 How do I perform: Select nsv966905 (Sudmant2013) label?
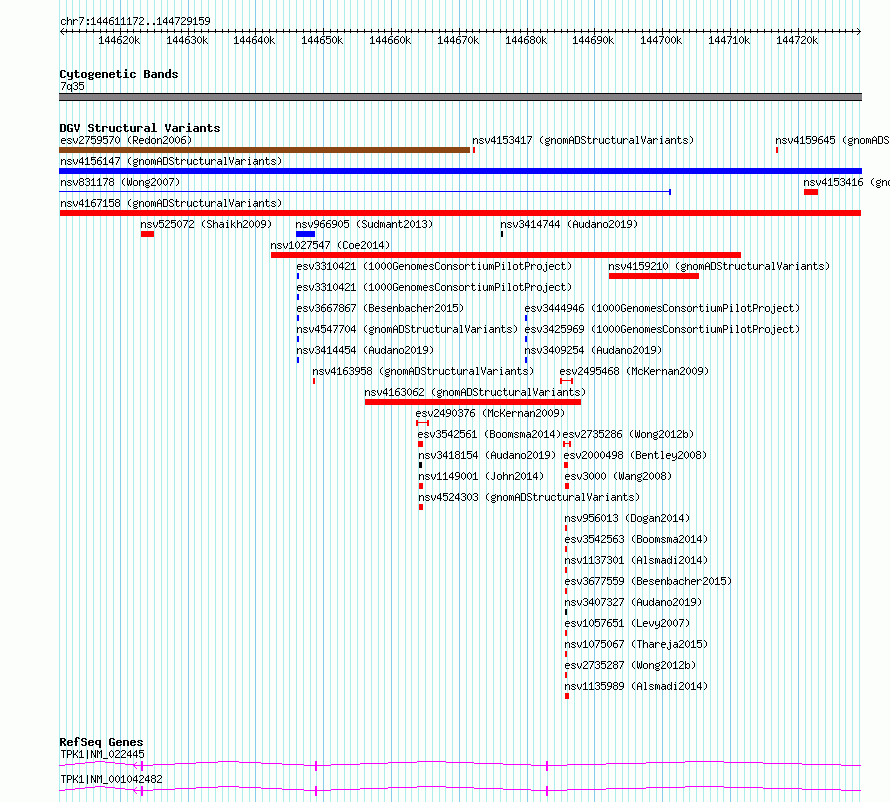click(x=364, y=224)
